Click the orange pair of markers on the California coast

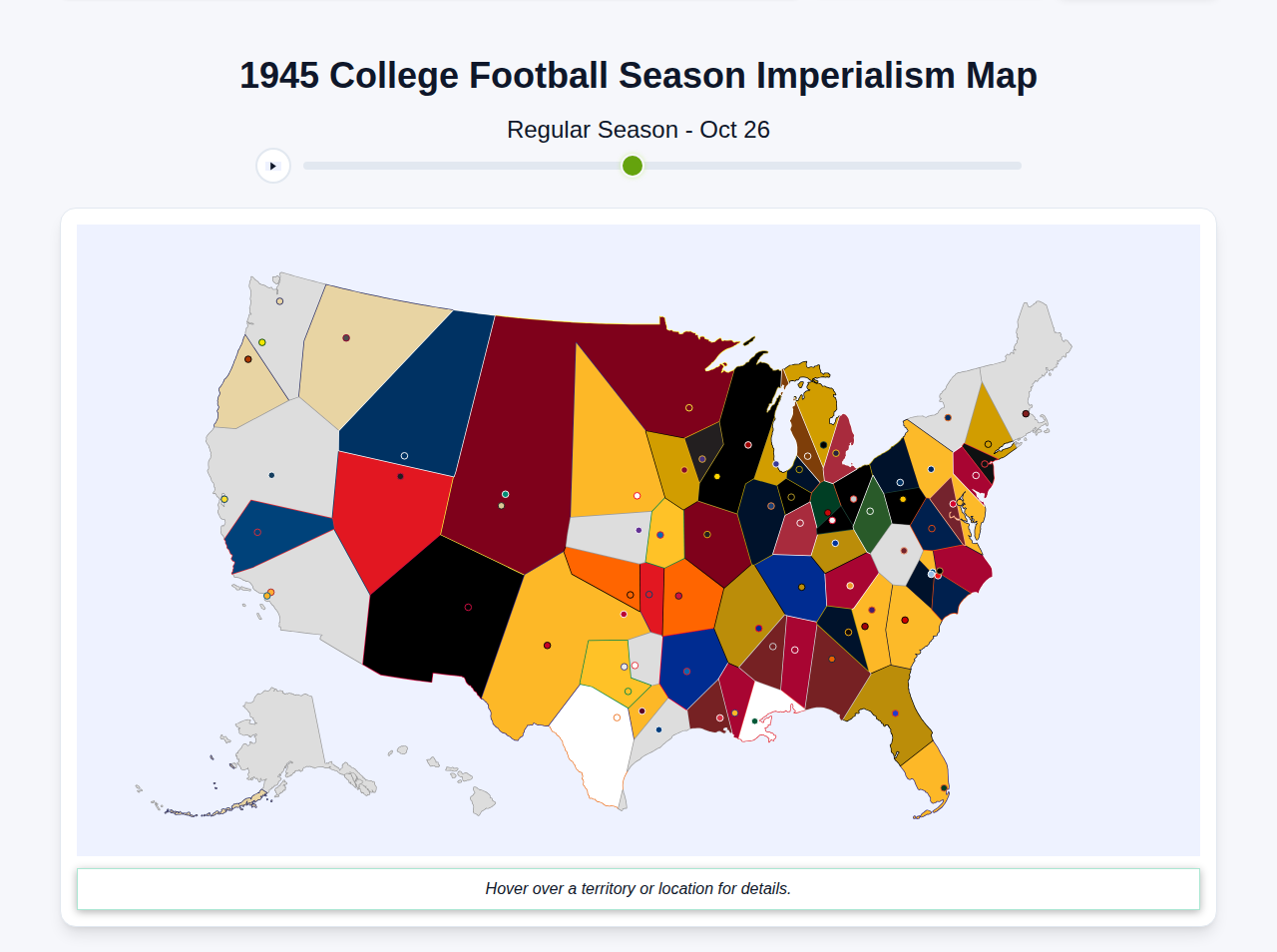(269, 591)
